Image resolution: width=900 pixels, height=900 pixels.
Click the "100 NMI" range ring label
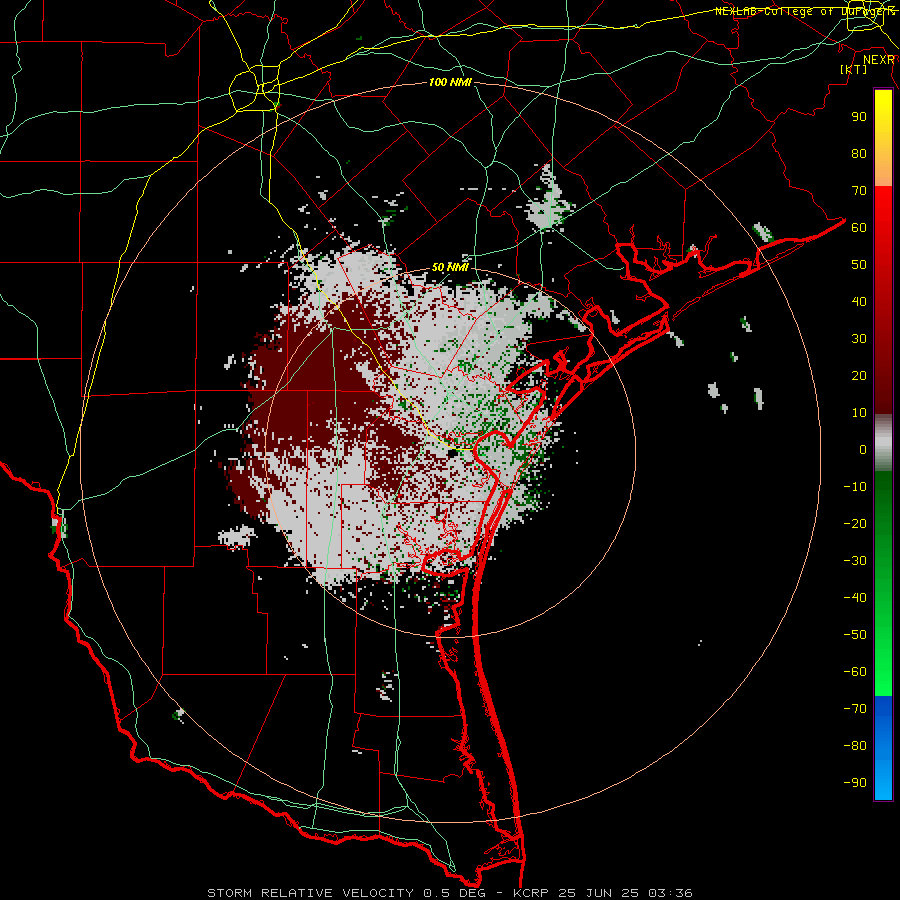pyautogui.click(x=450, y=82)
